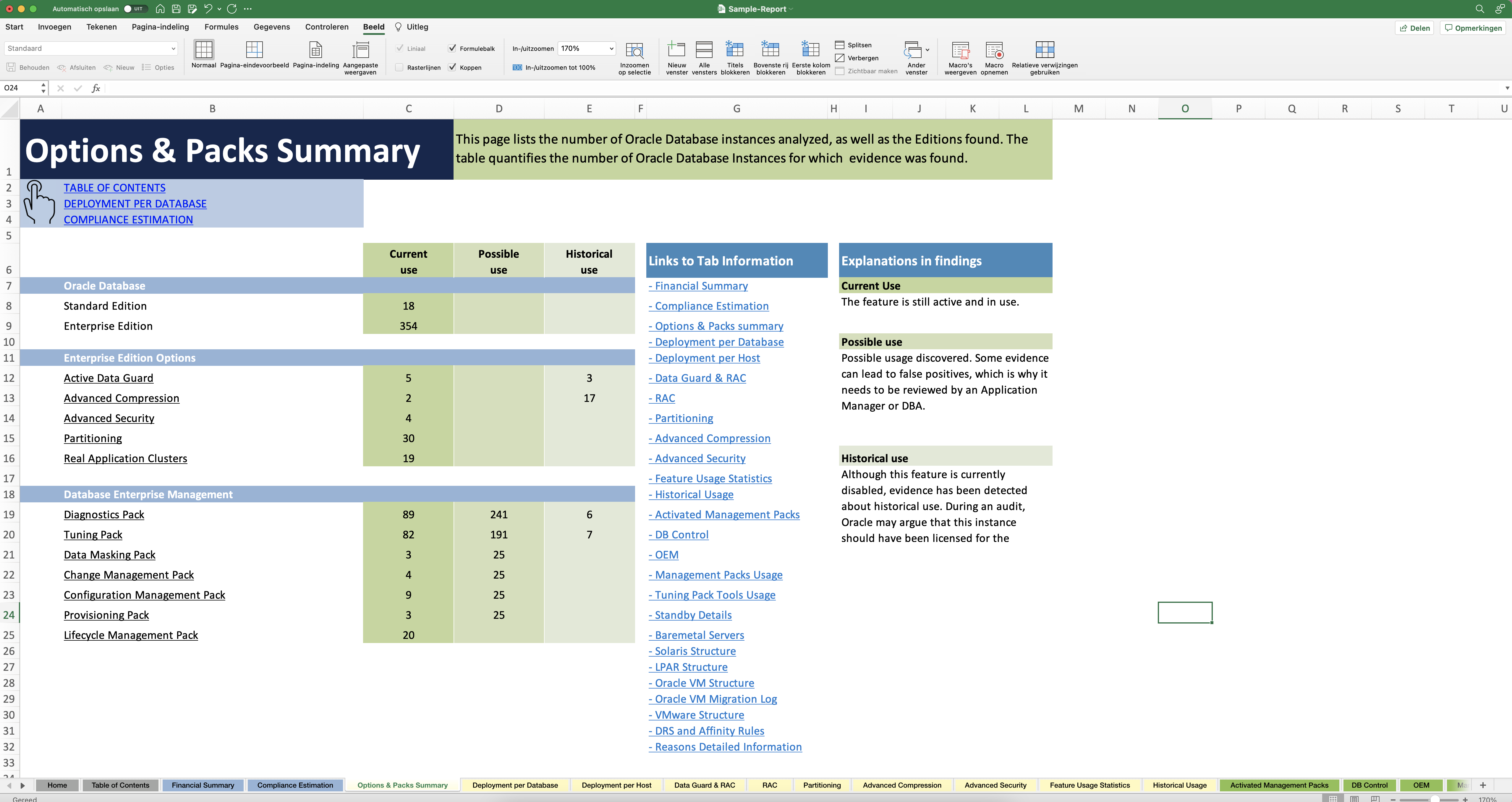The image size is (1512, 802).
Task: Switch to the Financial Summary sheet tab
Action: pyautogui.click(x=203, y=785)
